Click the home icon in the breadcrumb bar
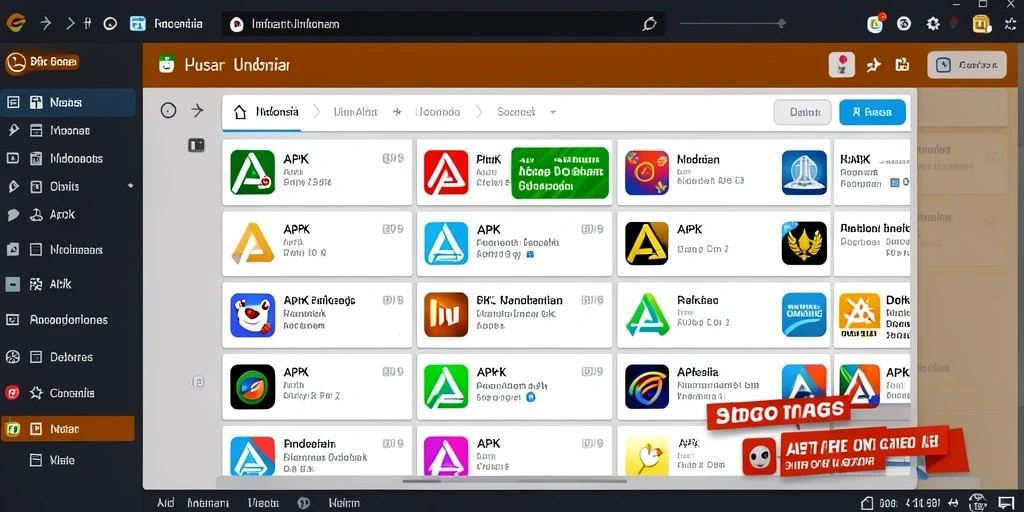Viewport: 1024px width, 512px height. coord(240,112)
